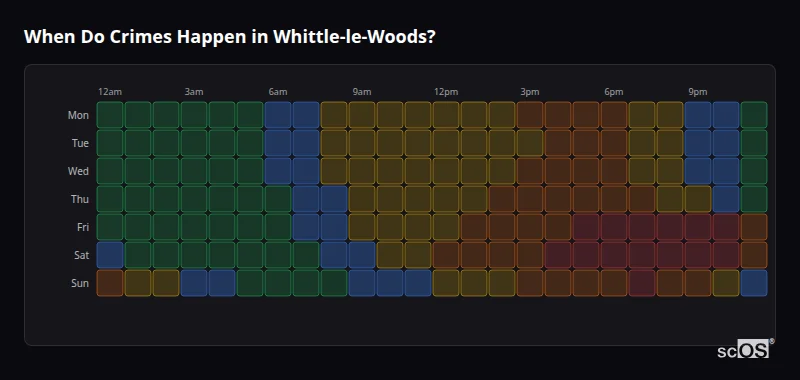Select the blue Monday 6am cell
800x380 pixels.
tap(278, 115)
